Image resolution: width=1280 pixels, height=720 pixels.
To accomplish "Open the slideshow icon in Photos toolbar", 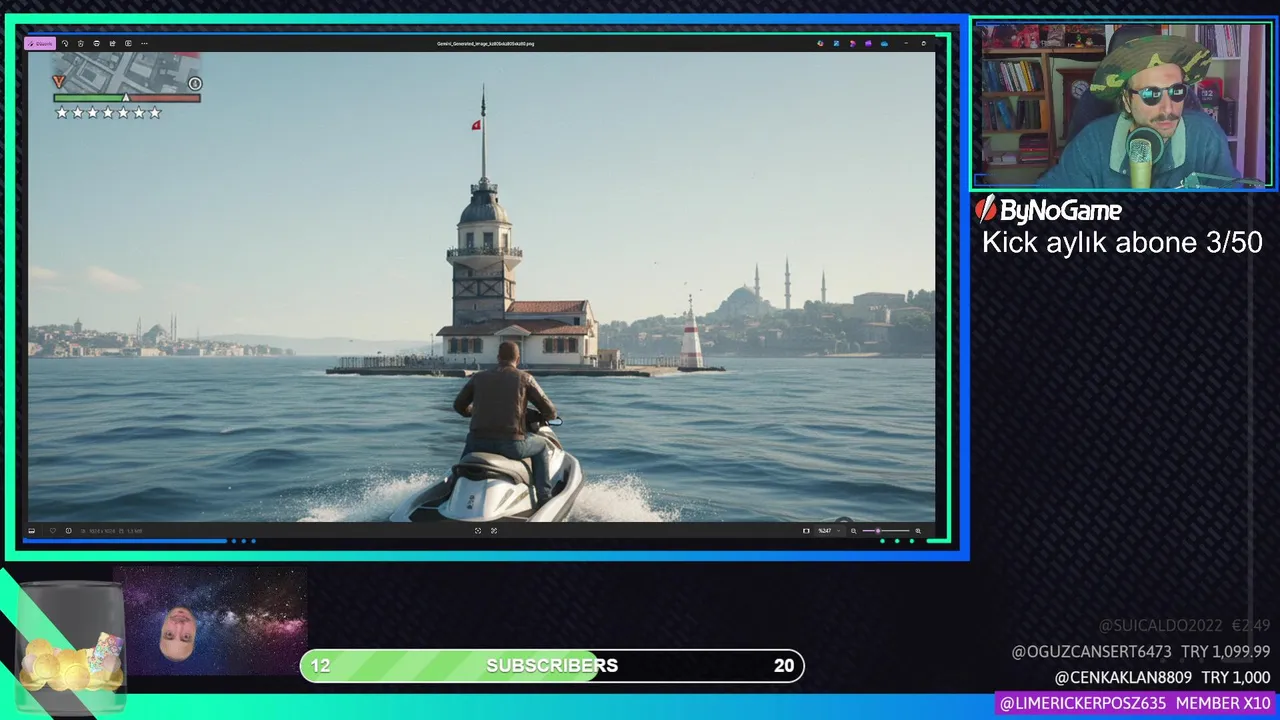I will pos(128,43).
